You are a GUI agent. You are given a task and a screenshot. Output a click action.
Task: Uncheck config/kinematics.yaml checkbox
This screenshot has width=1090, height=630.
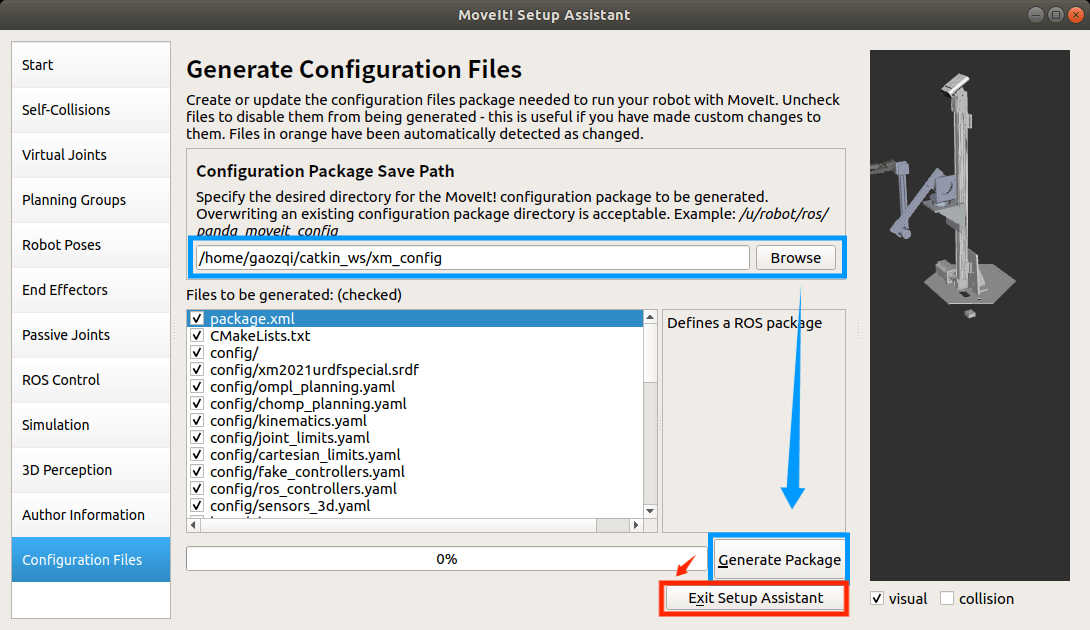point(197,421)
